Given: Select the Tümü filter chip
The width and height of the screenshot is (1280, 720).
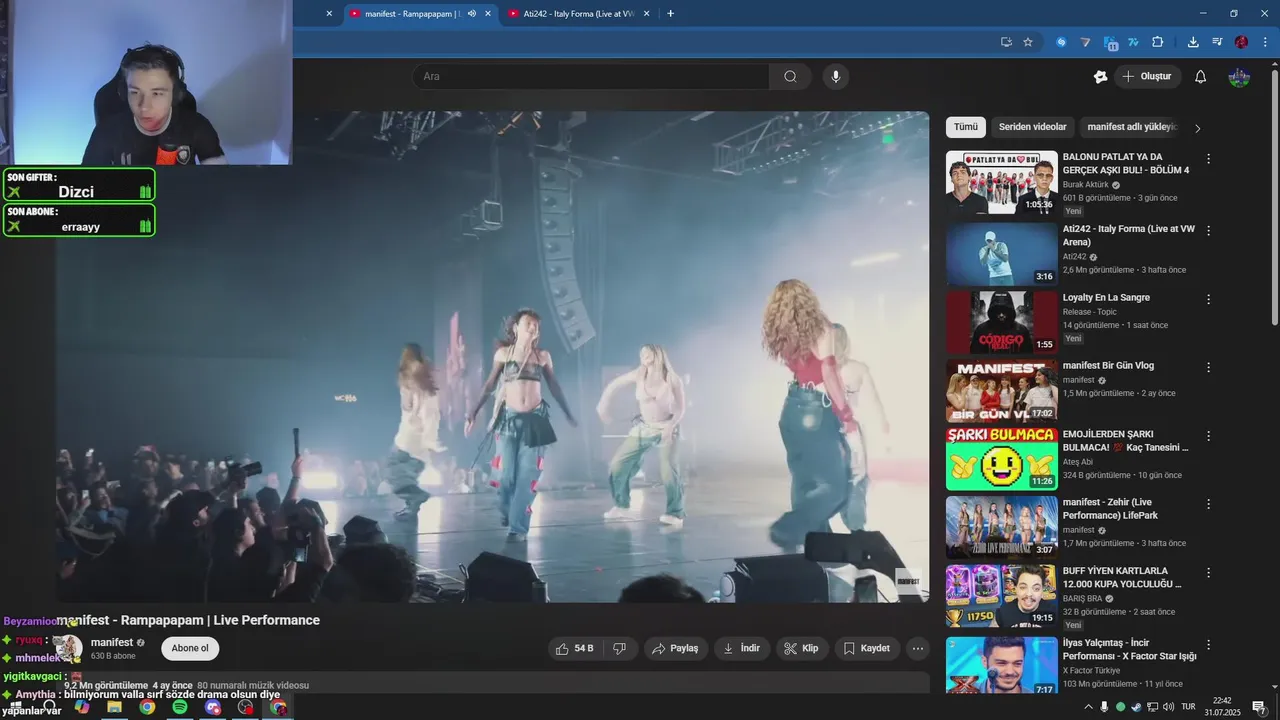Looking at the screenshot, I should click(966, 127).
